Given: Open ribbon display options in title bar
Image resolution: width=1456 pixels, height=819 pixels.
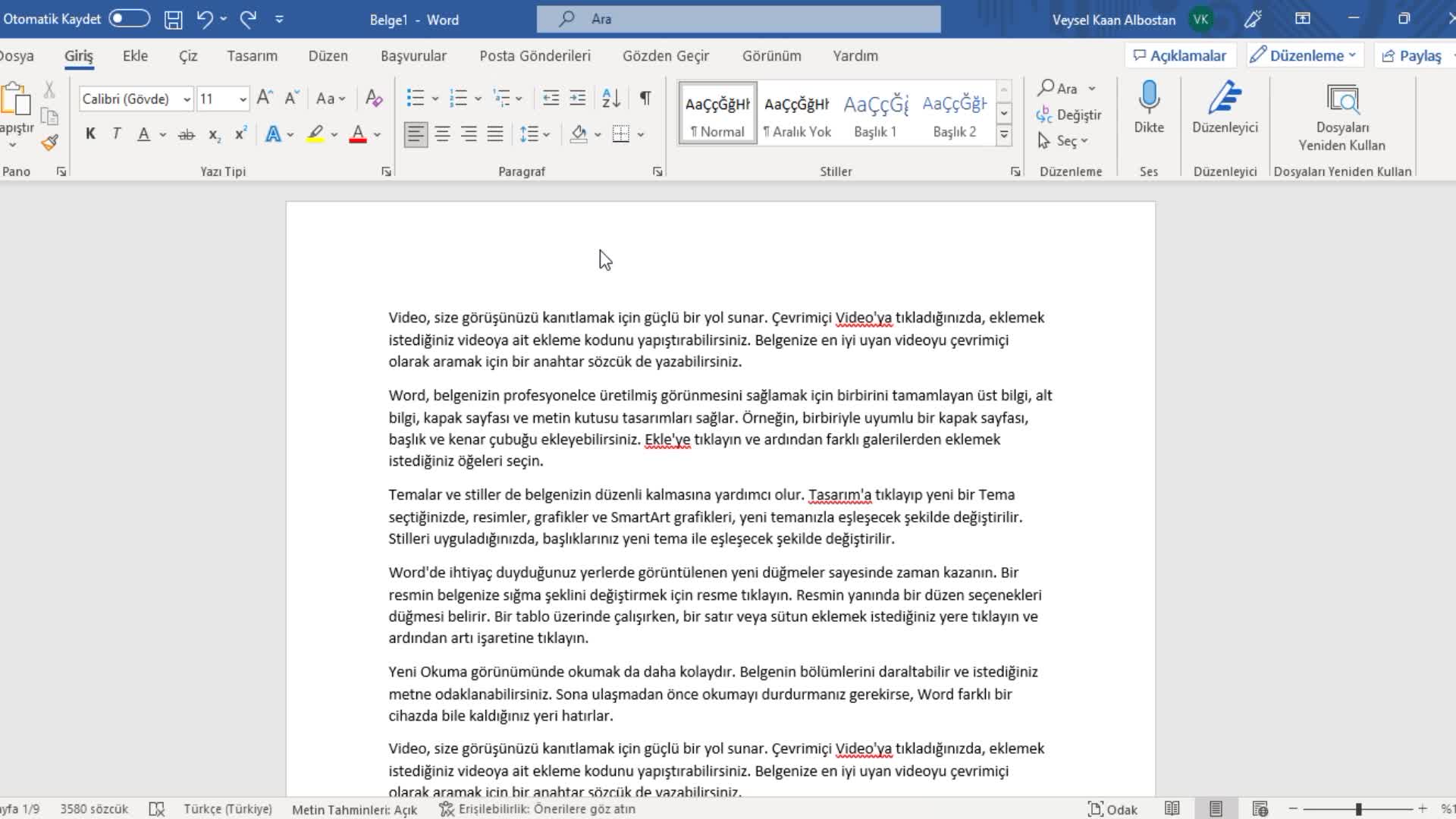Looking at the screenshot, I should click(1303, 19).
